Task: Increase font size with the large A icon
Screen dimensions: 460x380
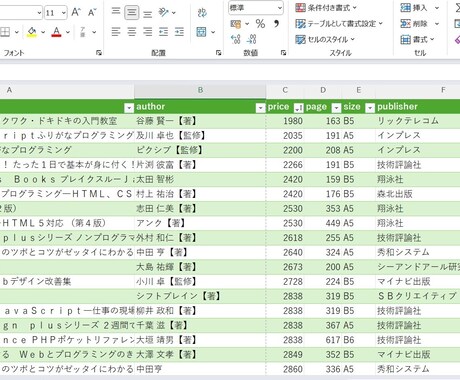Action: click(76, 13)
